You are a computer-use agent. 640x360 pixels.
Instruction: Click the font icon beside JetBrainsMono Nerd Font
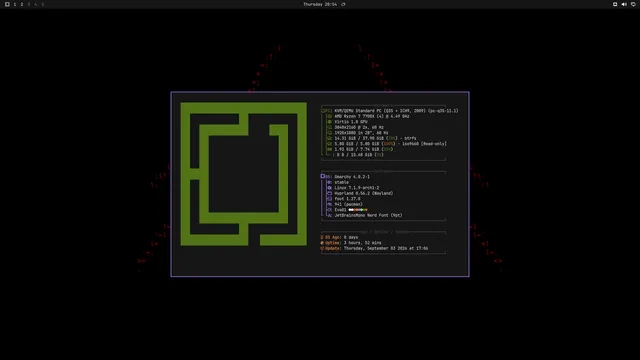click(330, 216)
